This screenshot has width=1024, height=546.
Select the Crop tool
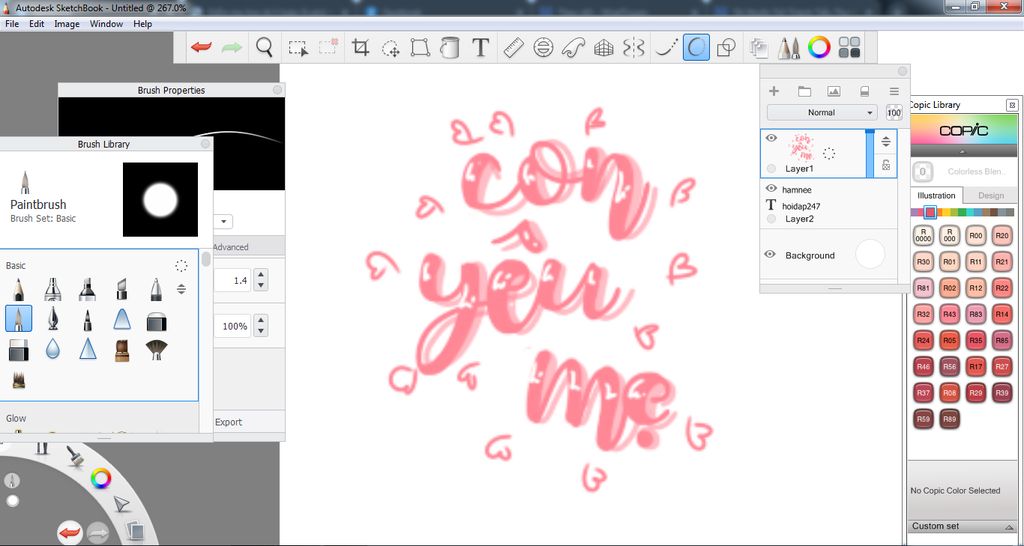360,48
